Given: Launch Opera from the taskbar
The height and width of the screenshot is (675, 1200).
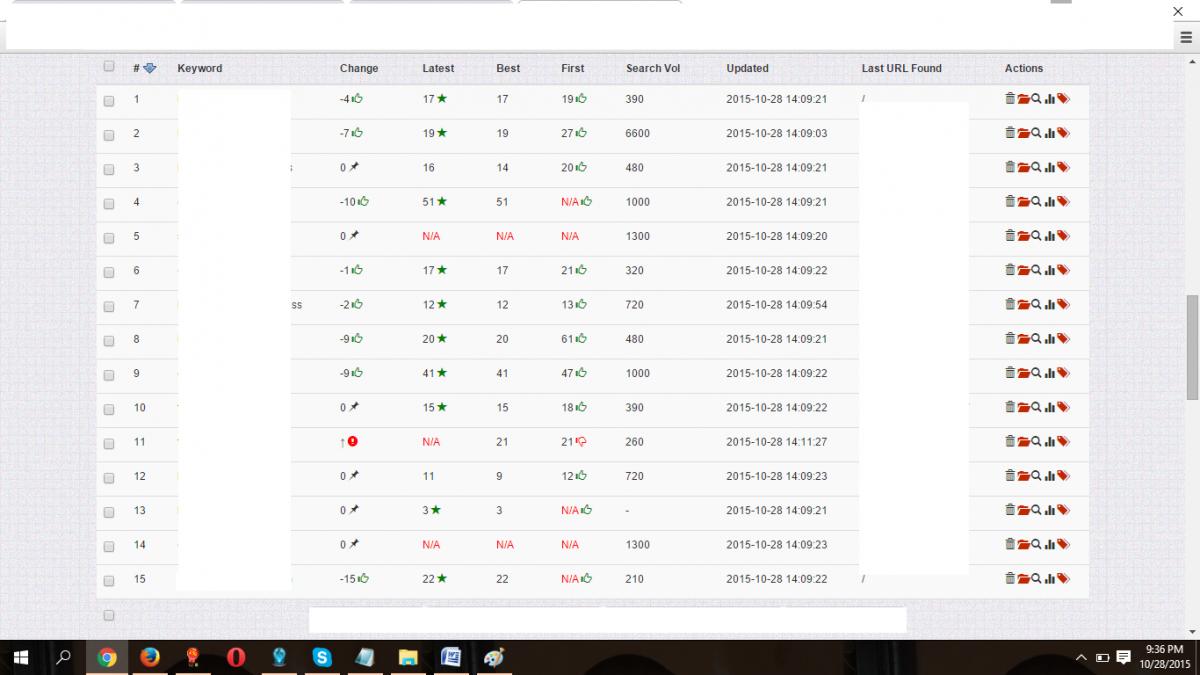Looking at the screenshot, I should coord(236,657).
